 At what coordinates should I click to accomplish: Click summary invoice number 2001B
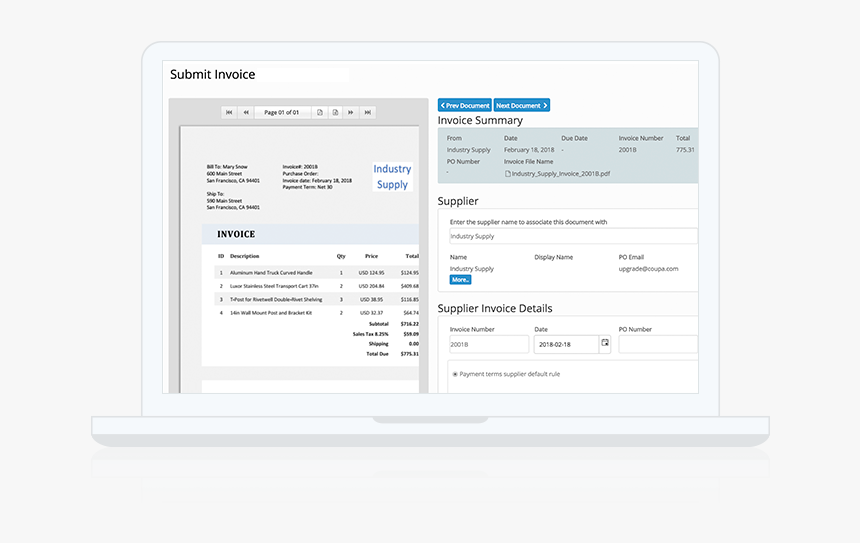pyautogui.click(x=627, y=150)
